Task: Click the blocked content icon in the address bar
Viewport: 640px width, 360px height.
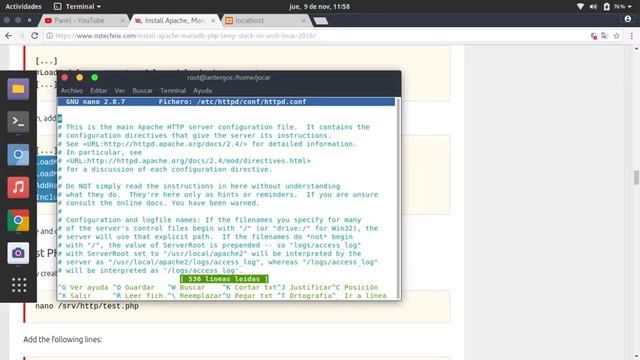Action: click(x=594, y=36)
